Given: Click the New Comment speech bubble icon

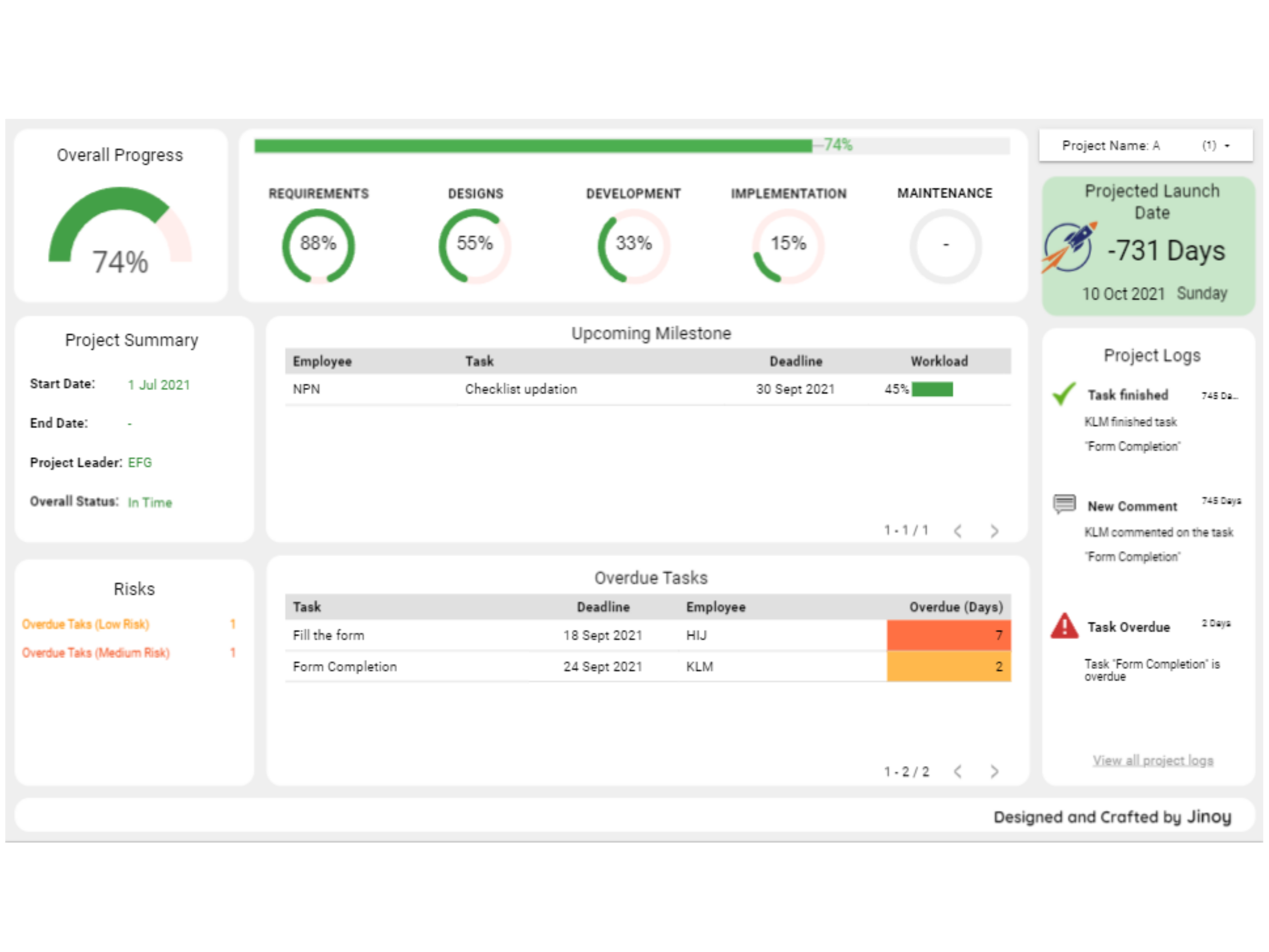Looking at the screenshot, I should pyautogui.click(x=1064, y=504).
